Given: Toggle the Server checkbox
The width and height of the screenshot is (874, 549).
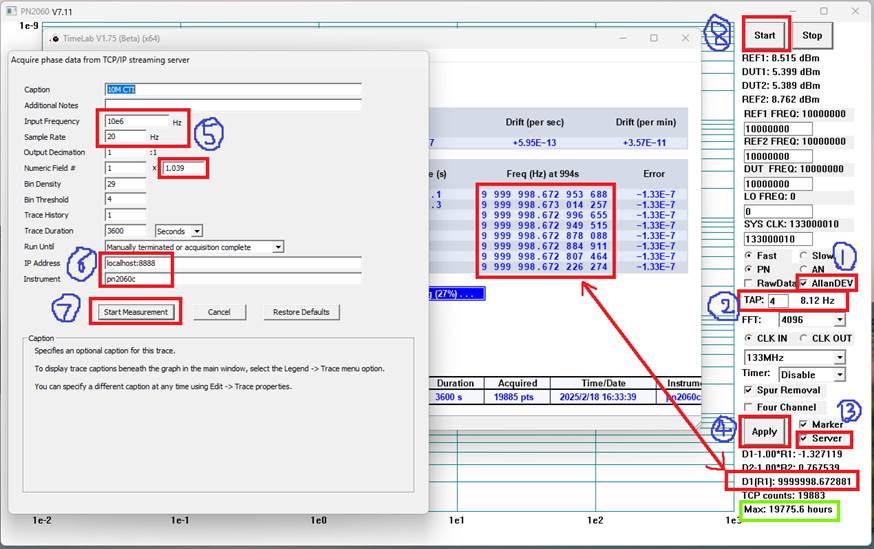Looking at the screenshot, I should click(x=803, y=439).
